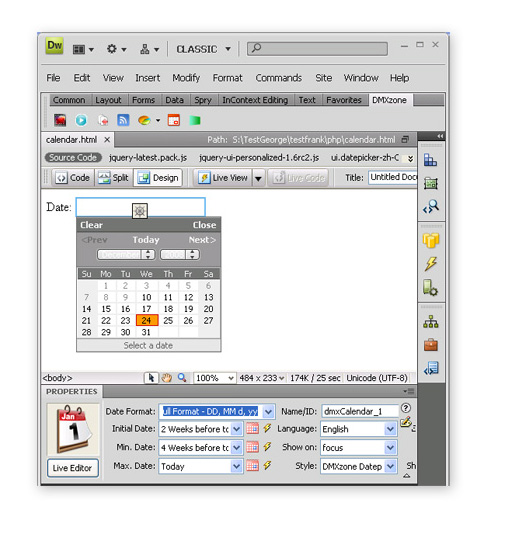Image resolution: width=512 pixels, height=555 pixels.
Task: Click lightning dynamic icon beside Max. Date
Action: pos(267,465)
